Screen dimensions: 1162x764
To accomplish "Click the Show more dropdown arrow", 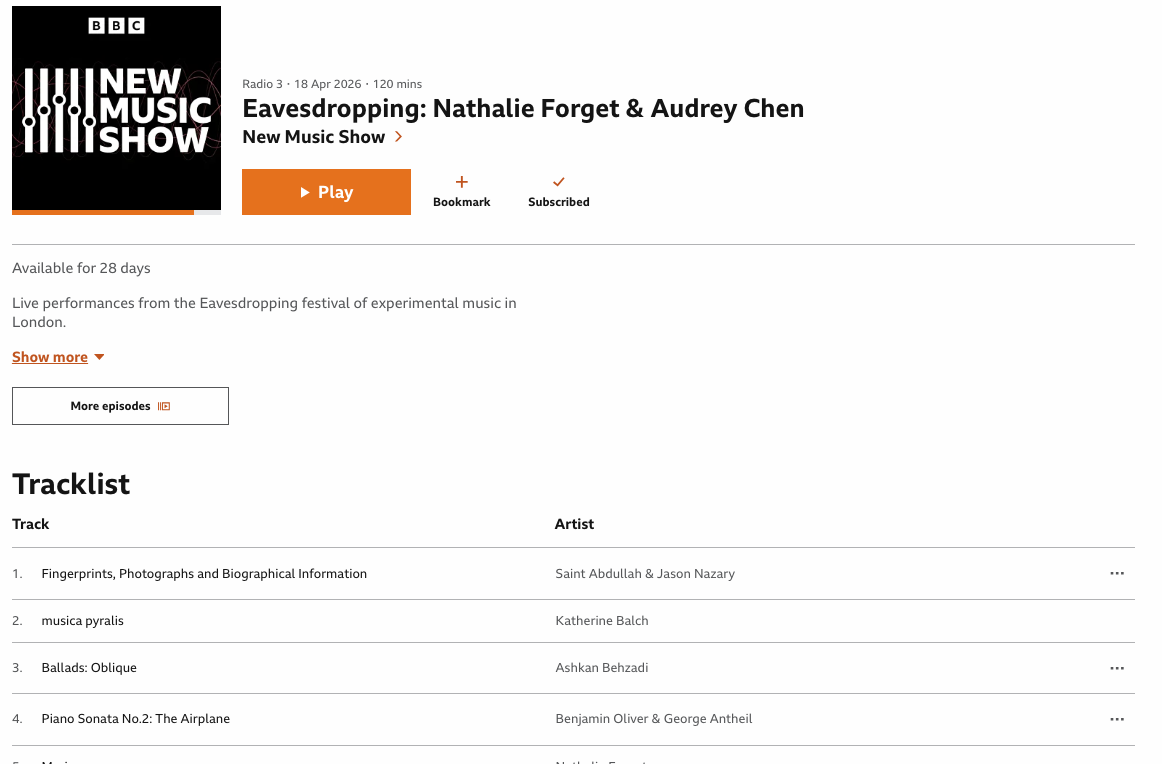I will pyautogui.click(x=99, y=357).
